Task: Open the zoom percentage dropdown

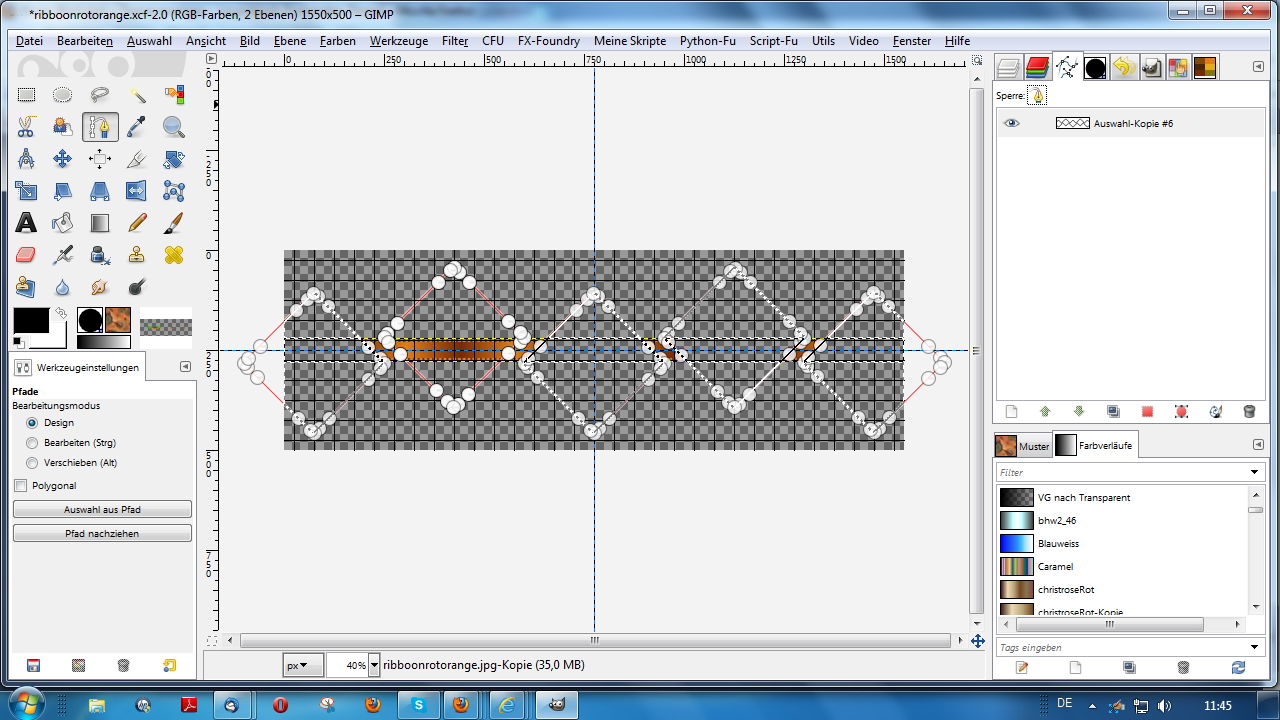Action: (375, 665)
